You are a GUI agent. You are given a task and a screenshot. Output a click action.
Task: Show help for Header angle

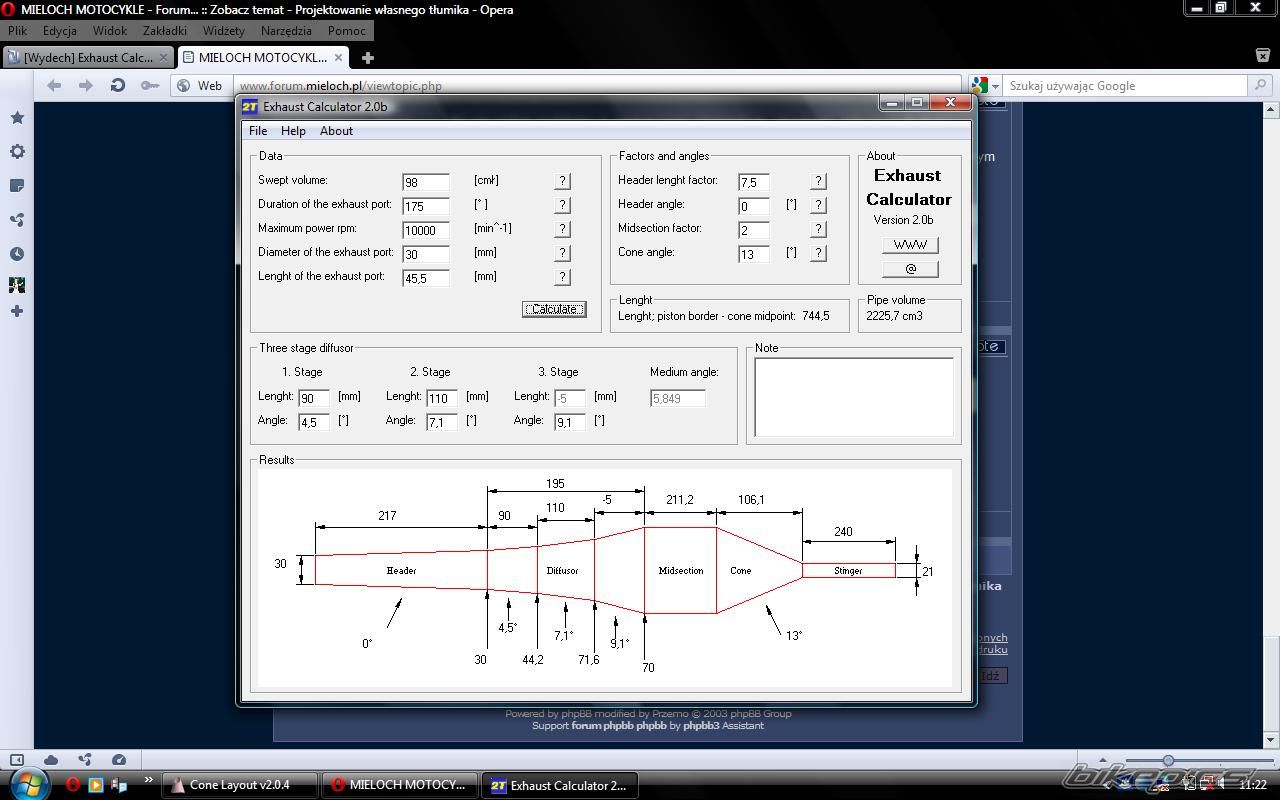818,205
